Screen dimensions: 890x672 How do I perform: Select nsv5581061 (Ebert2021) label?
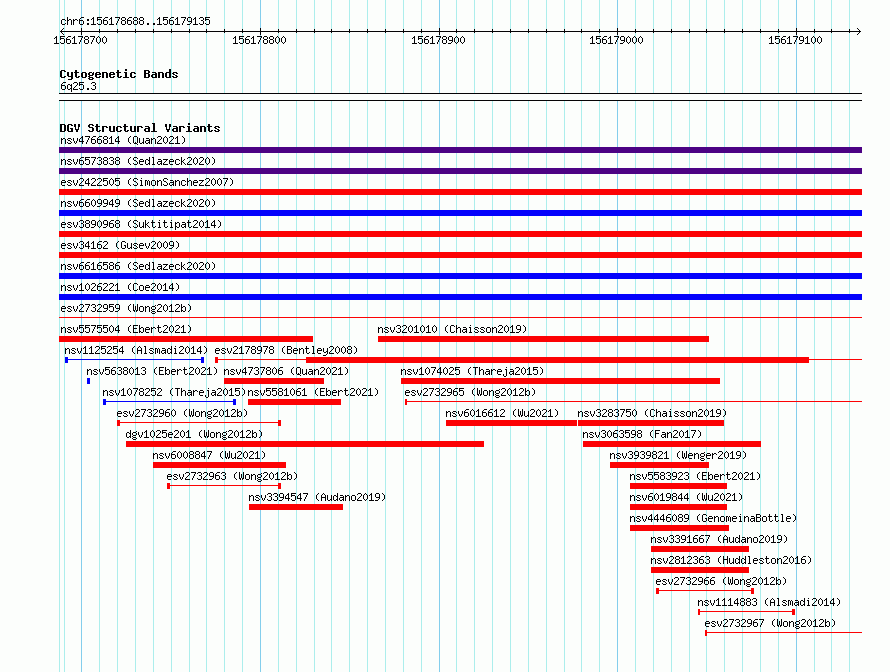pyautogui.click(x=313, y=392)
